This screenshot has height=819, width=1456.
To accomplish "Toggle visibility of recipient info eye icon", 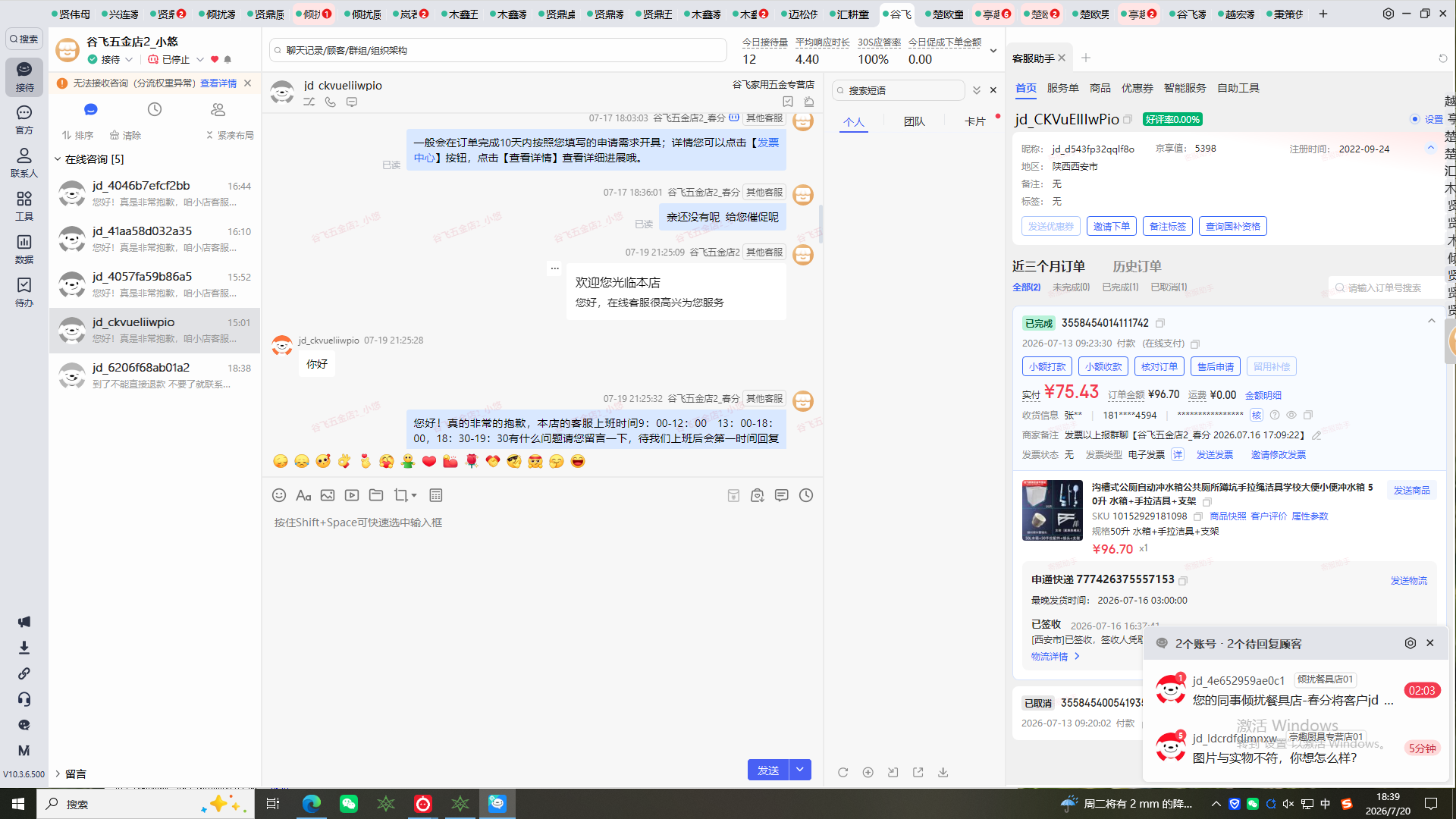I will [x=1291, y=416].
